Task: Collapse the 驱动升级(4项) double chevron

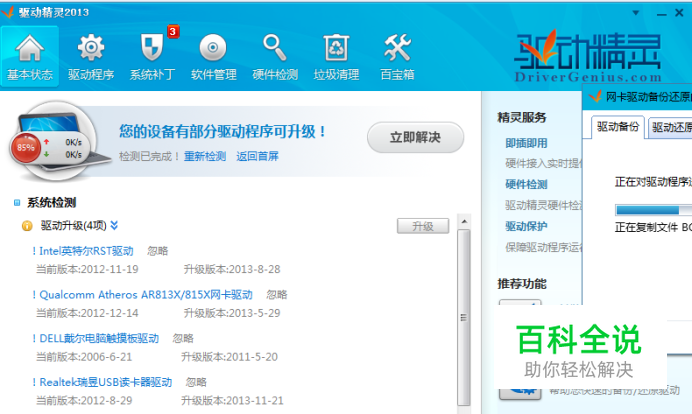Action: [x=114, y=226]
